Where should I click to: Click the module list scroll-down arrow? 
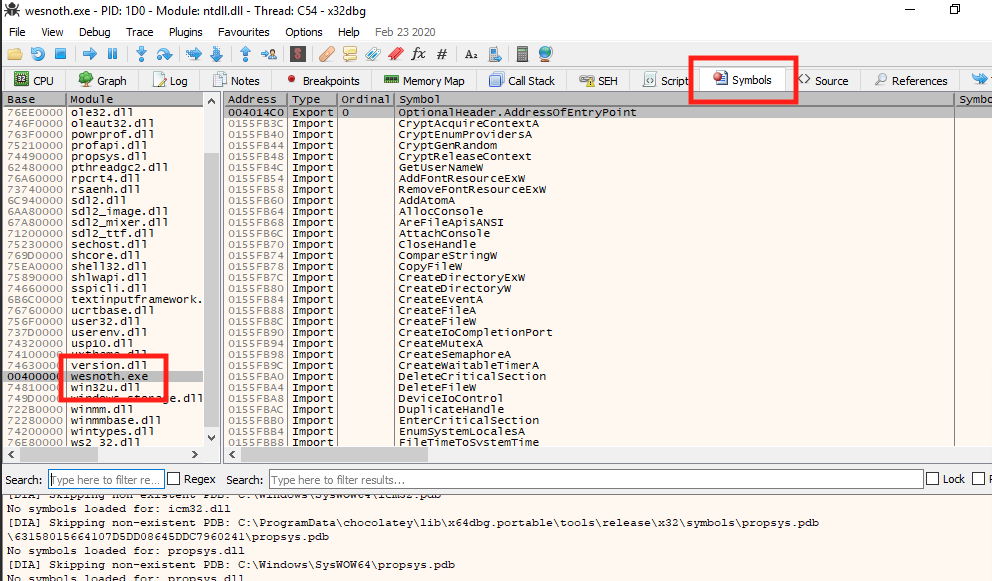[x=211, y=437]
